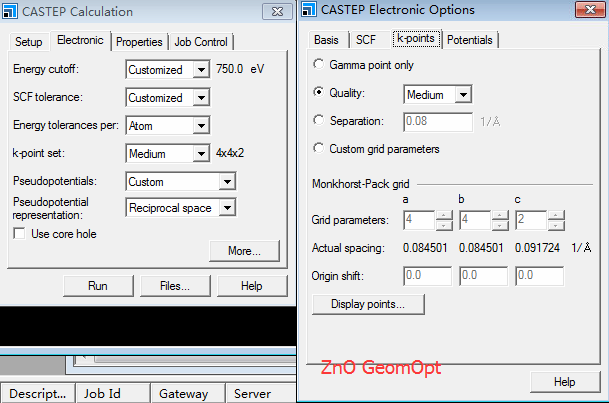Expand the Pseudopotential representation dropdown

point(227,208)
